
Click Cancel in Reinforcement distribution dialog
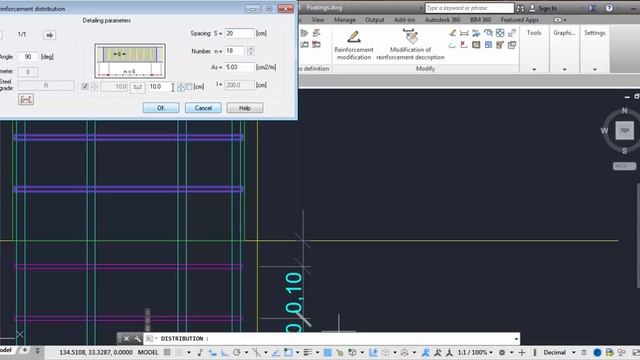click(x=203, y=108)
